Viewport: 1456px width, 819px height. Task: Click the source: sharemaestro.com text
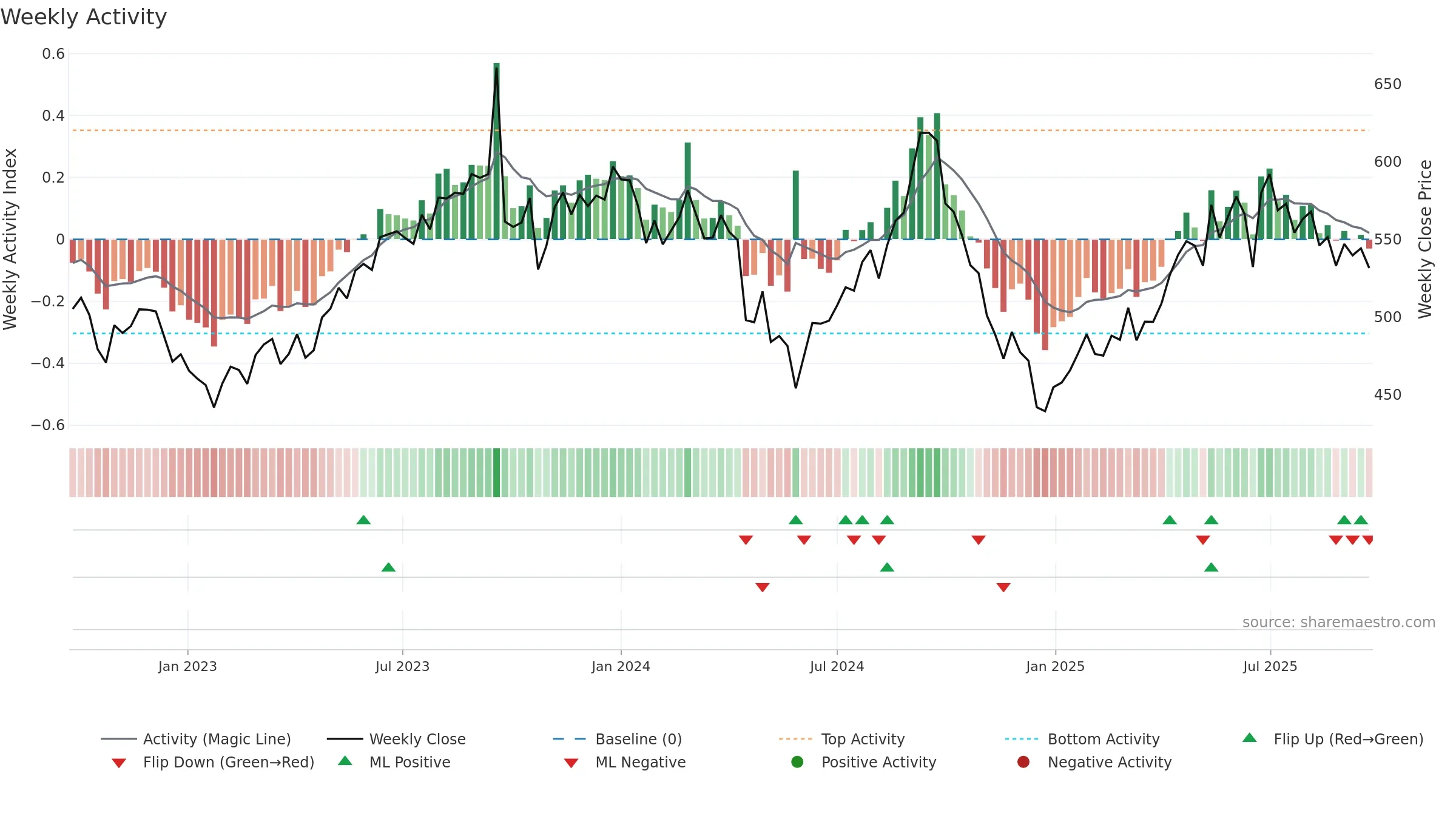(1339, 622)
